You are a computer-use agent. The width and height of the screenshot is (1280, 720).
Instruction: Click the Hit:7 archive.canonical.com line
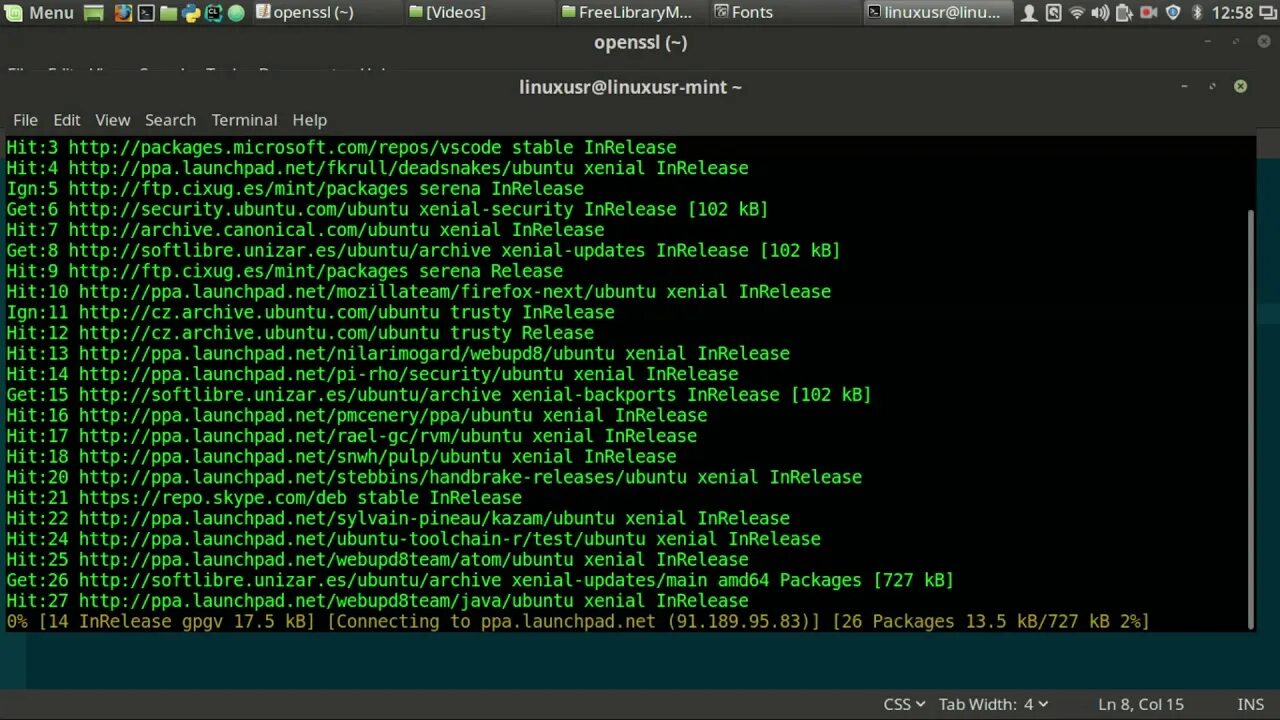pyautogui.click(x=305, y=230)
